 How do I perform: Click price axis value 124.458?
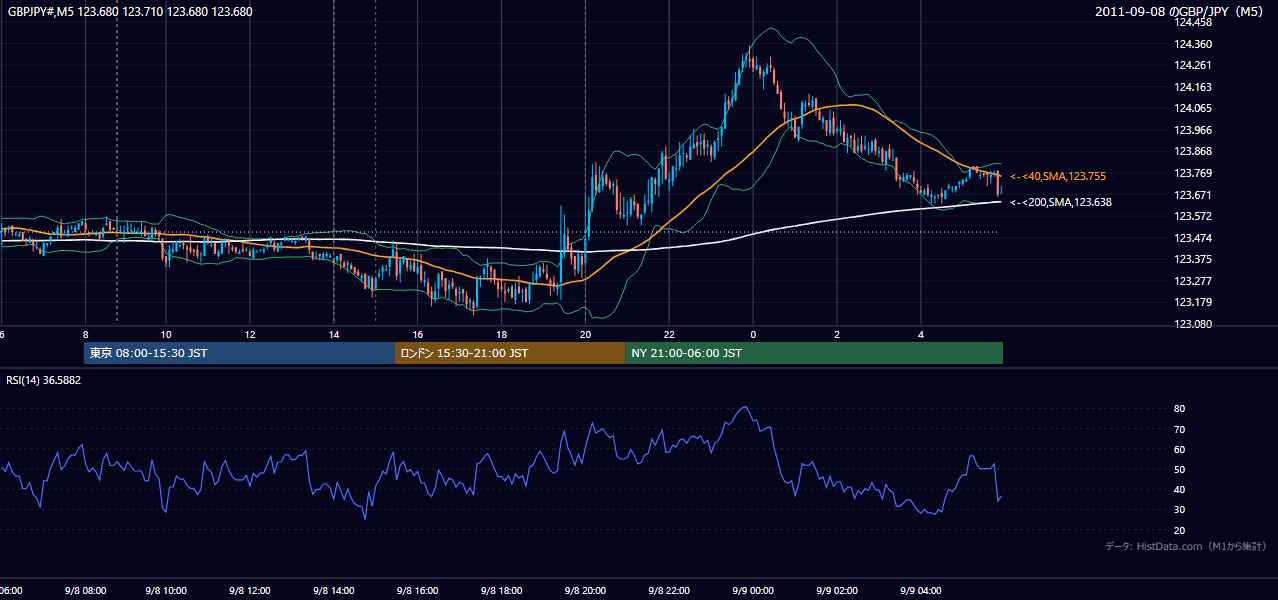point(1194,22)
